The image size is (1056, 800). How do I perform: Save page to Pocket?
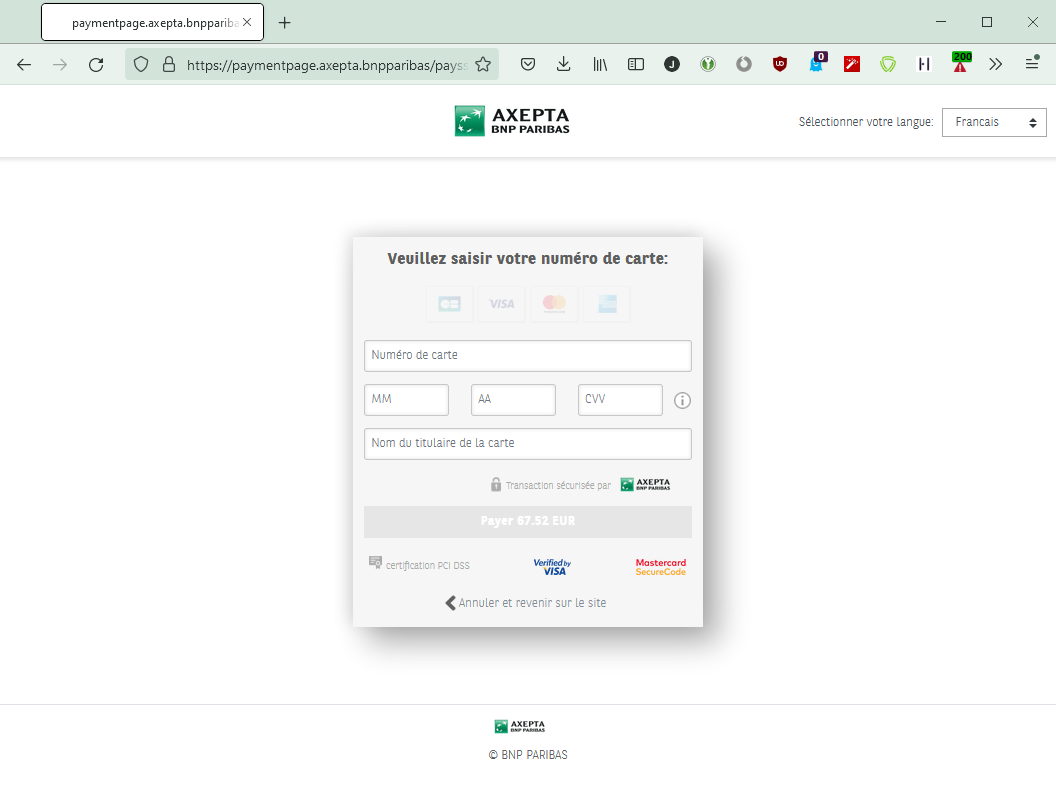pyautogui.click(x=528, y=64)
